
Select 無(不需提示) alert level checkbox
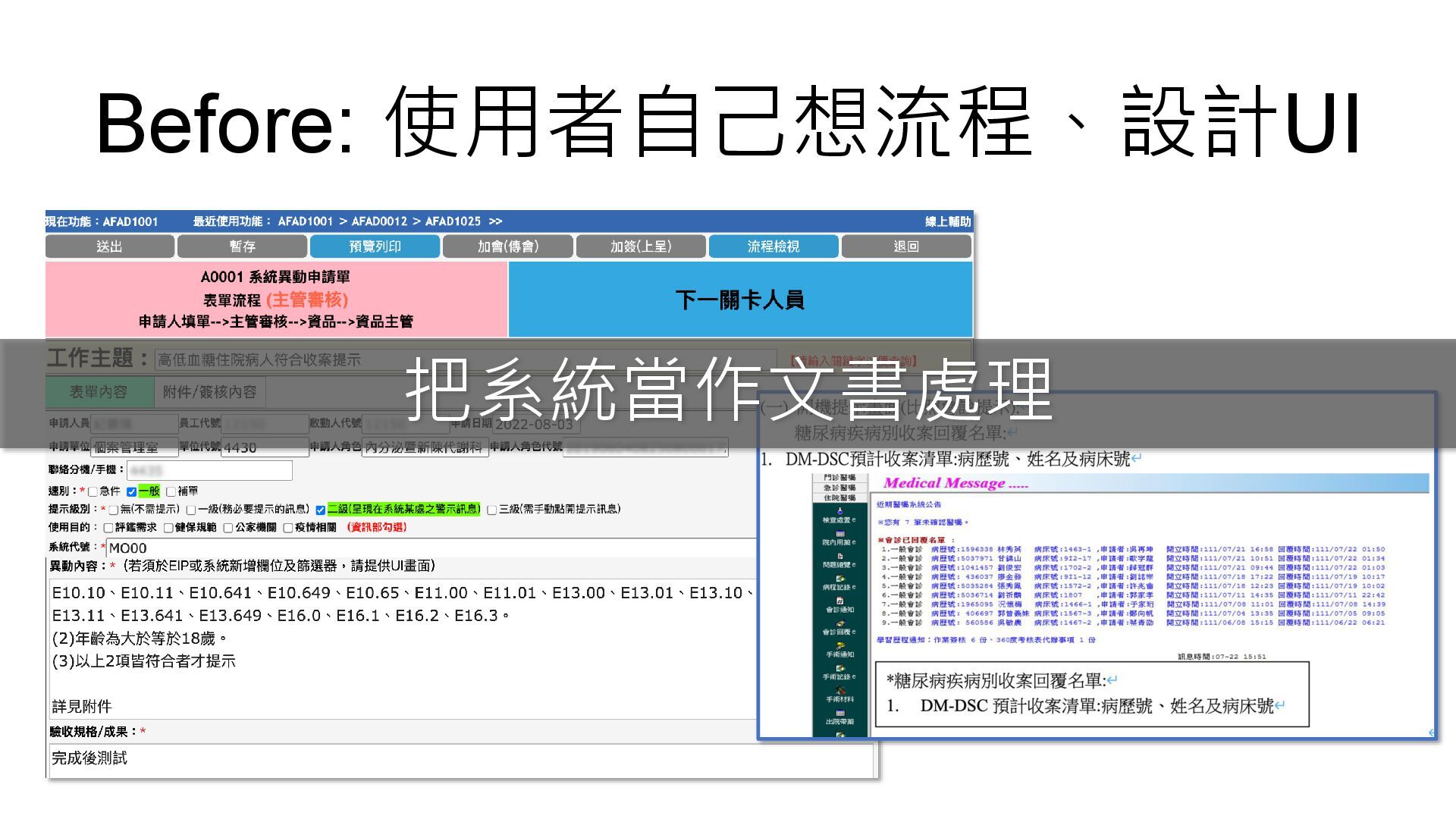coord(114,510)
